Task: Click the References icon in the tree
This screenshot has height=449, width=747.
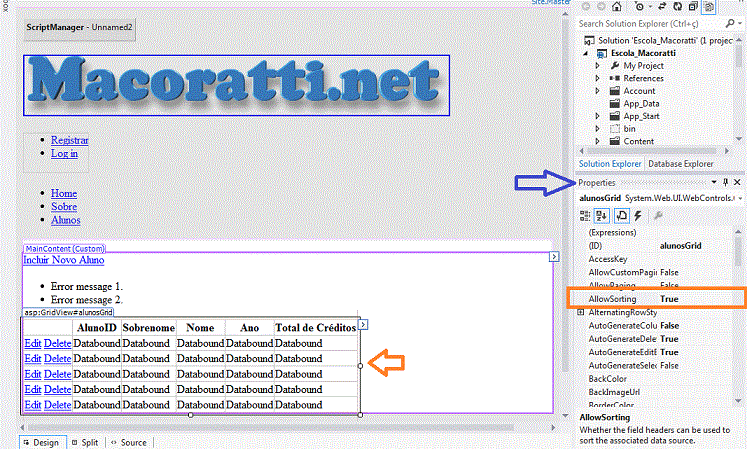Action: [615, 78]
